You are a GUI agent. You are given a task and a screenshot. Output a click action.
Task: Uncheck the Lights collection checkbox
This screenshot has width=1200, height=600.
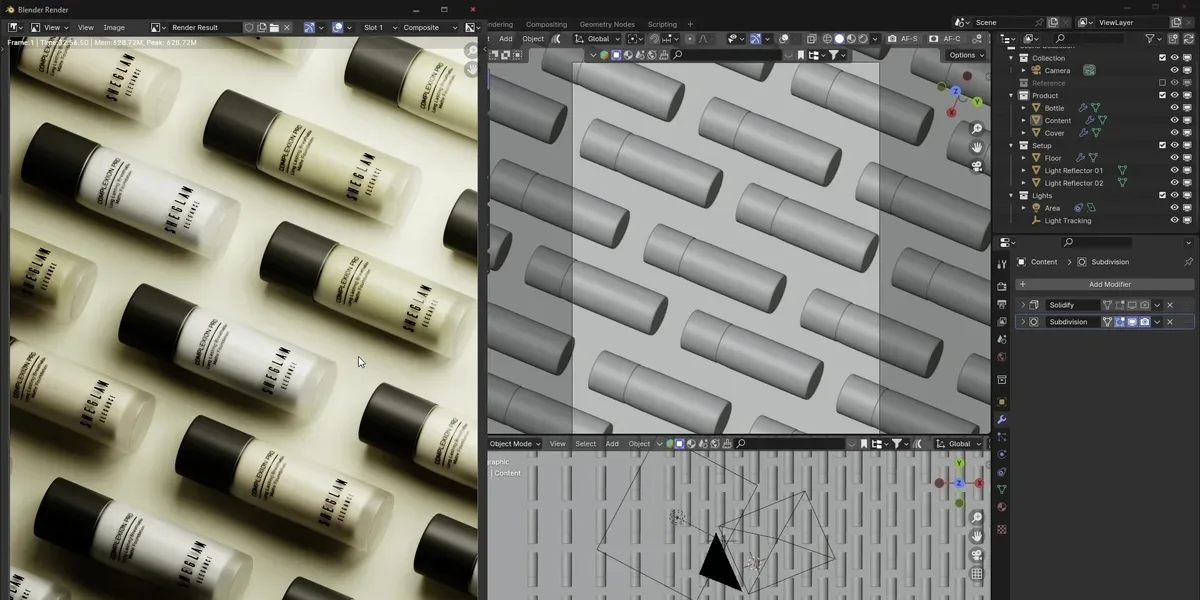(1162, 195)
